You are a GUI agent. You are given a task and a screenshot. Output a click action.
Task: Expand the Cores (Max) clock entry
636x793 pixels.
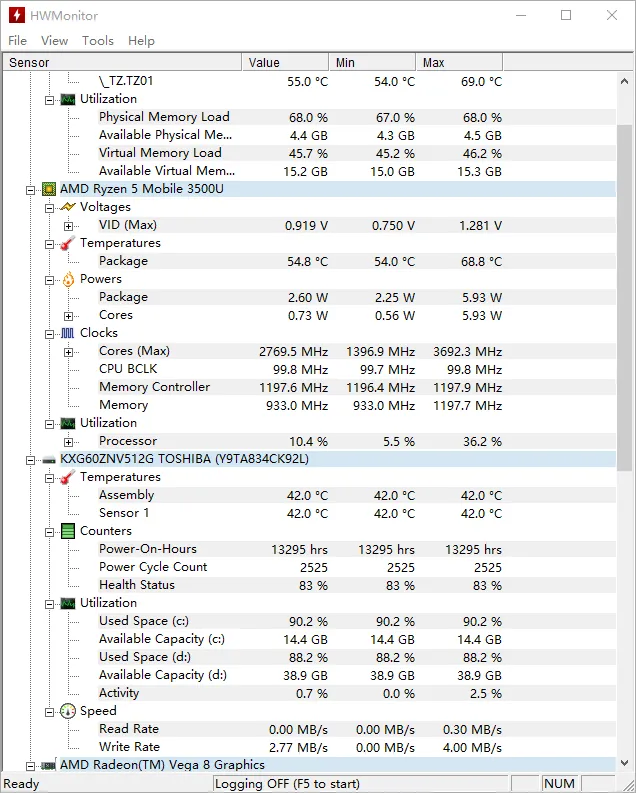(68, 352)
